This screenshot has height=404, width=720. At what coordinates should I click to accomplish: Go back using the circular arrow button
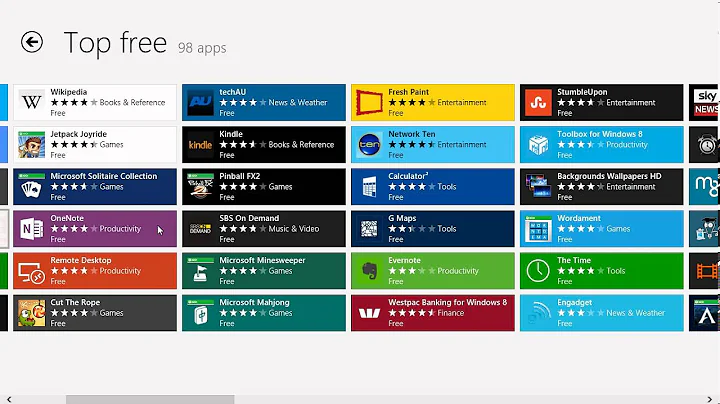[x=32, y=42]
